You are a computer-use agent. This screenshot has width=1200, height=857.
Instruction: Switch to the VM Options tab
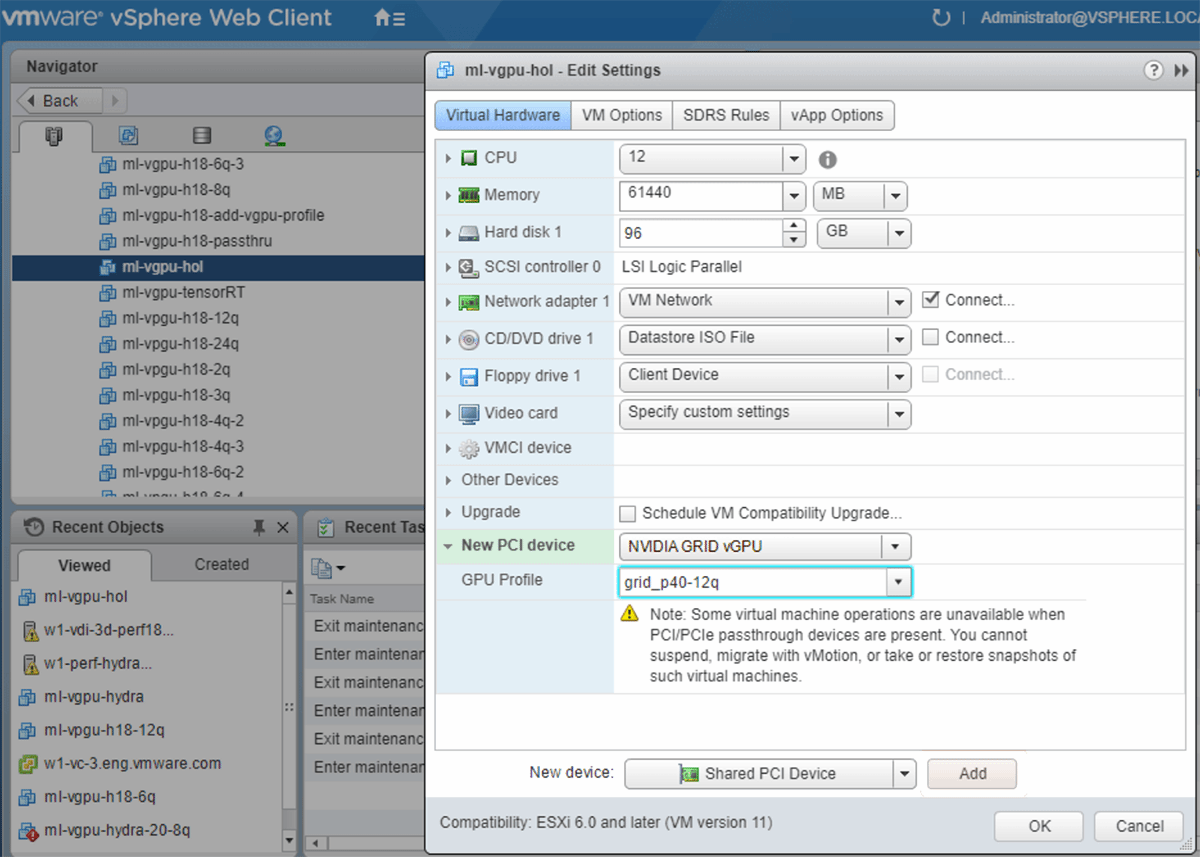[621, 115]
